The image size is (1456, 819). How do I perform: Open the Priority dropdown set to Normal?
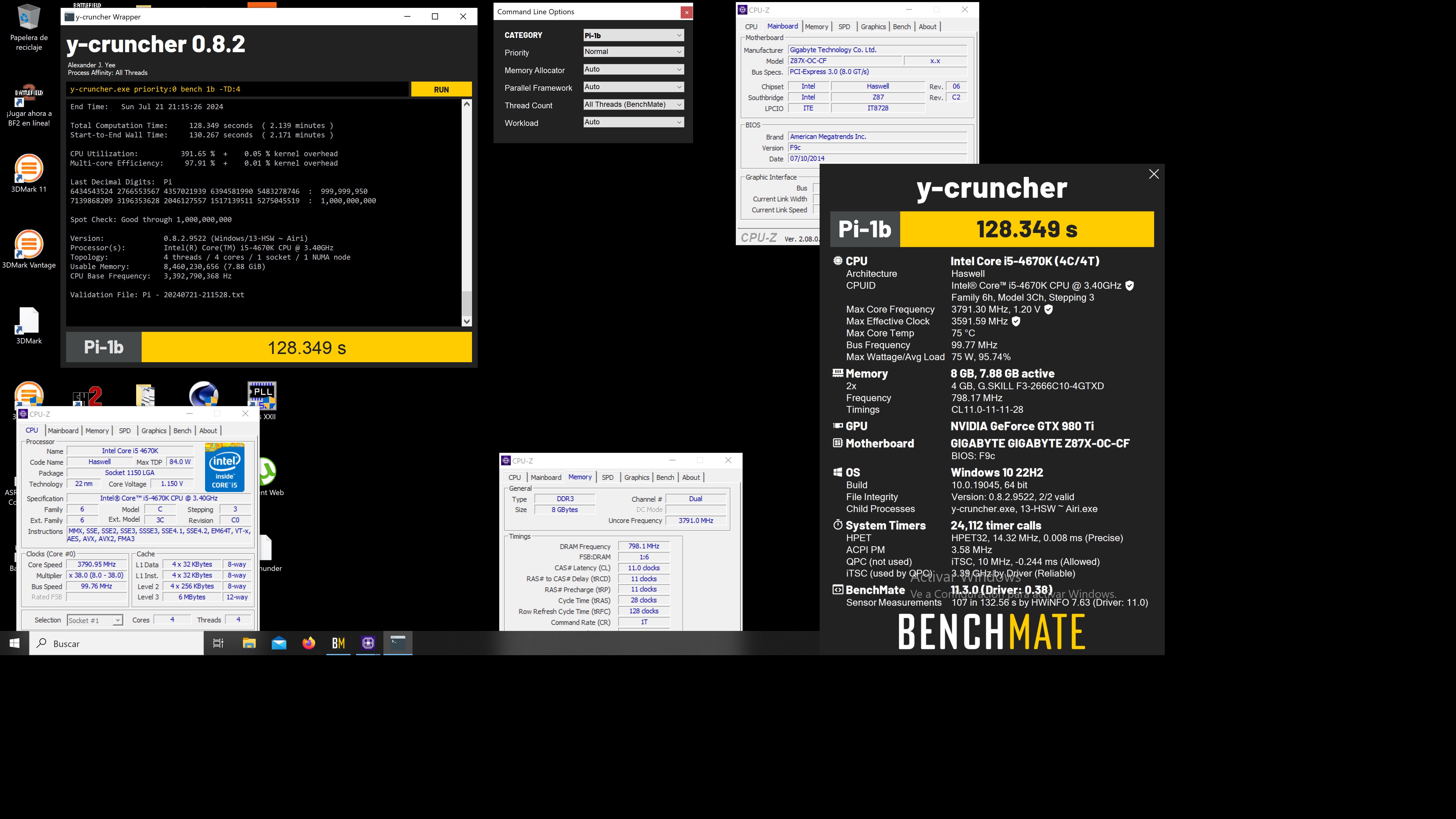(634, 52)
